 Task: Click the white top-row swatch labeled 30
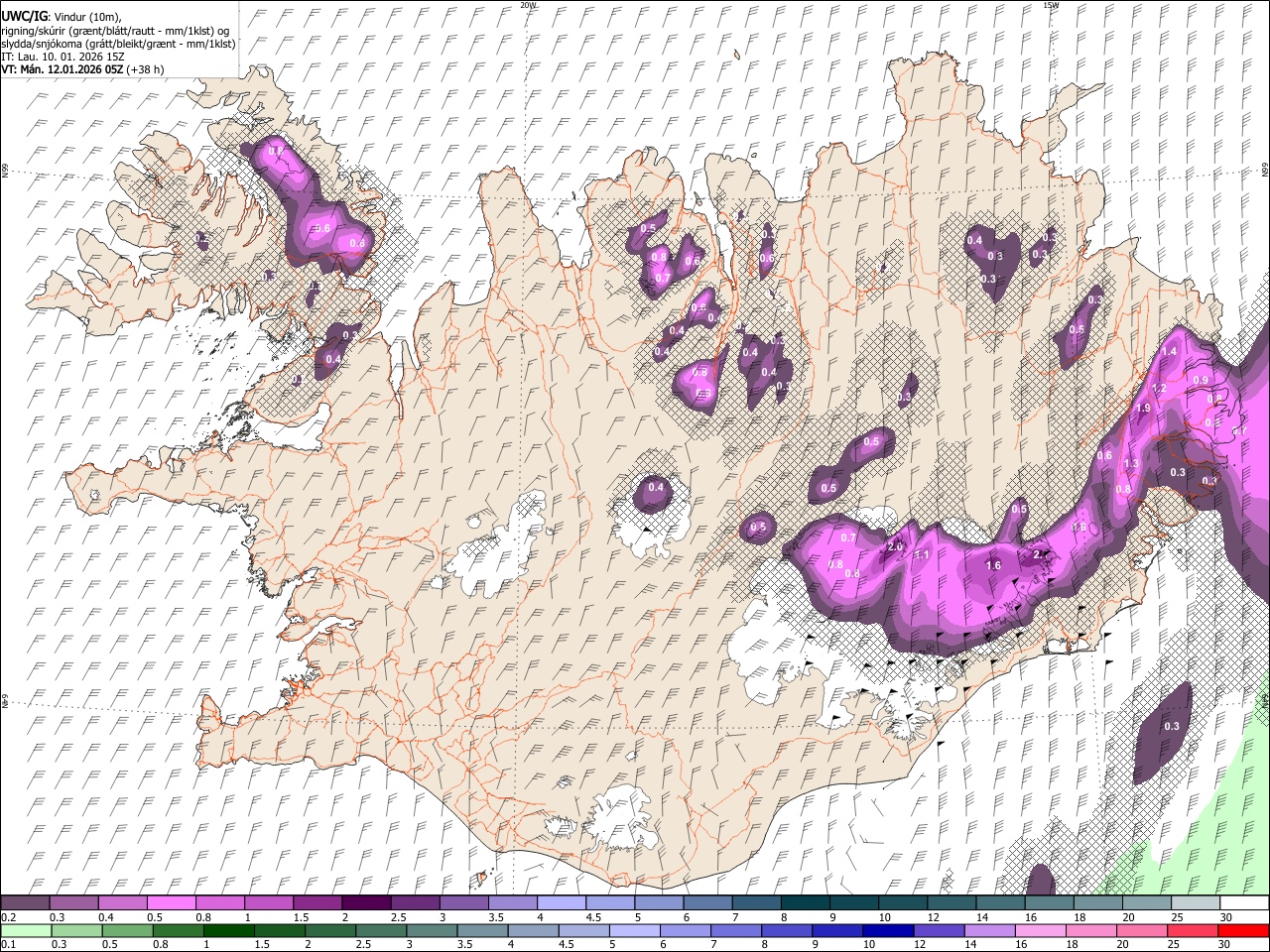pos(1243,902)
